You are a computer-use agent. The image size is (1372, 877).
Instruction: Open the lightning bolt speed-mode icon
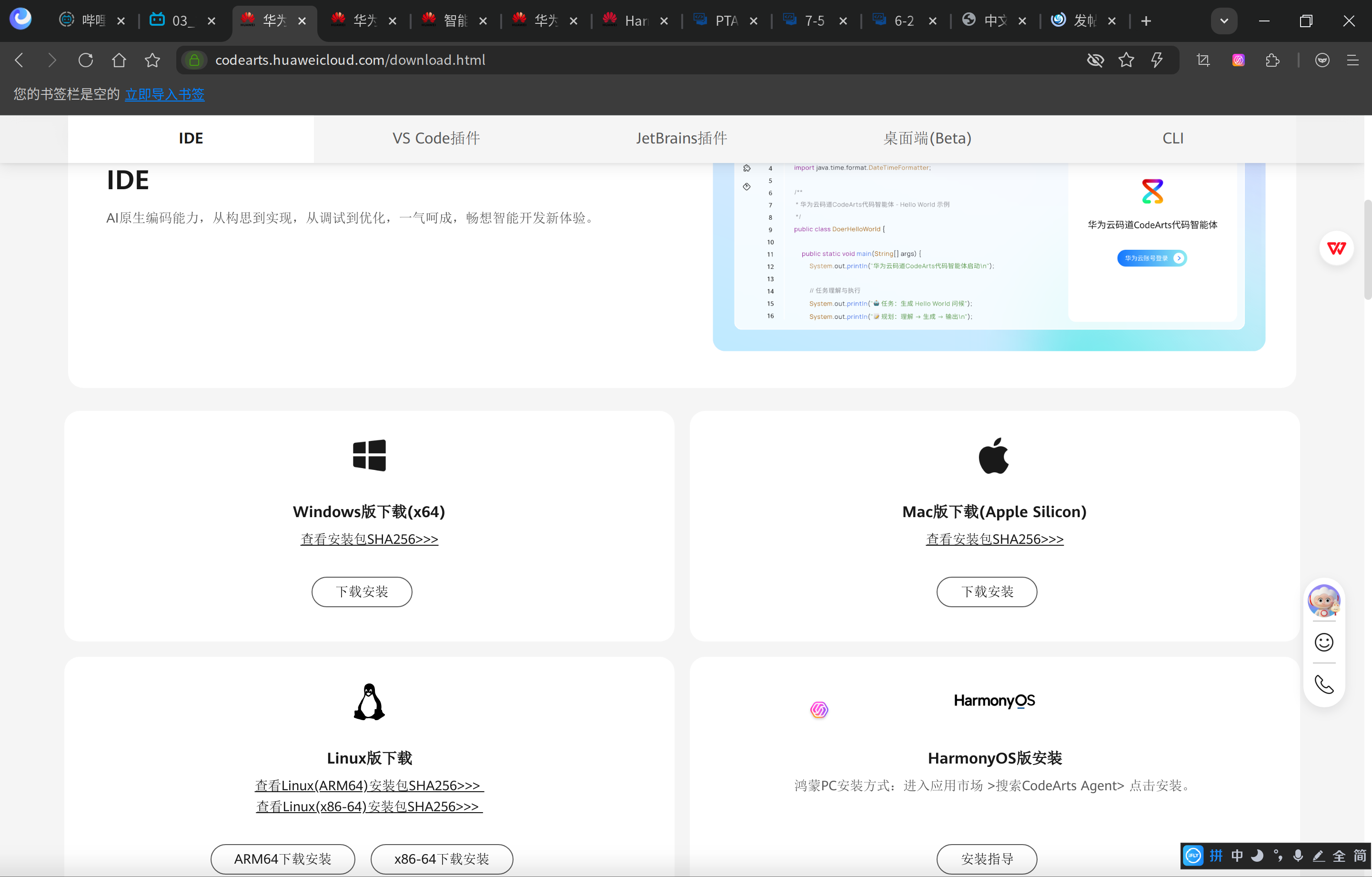point(1157,60)
